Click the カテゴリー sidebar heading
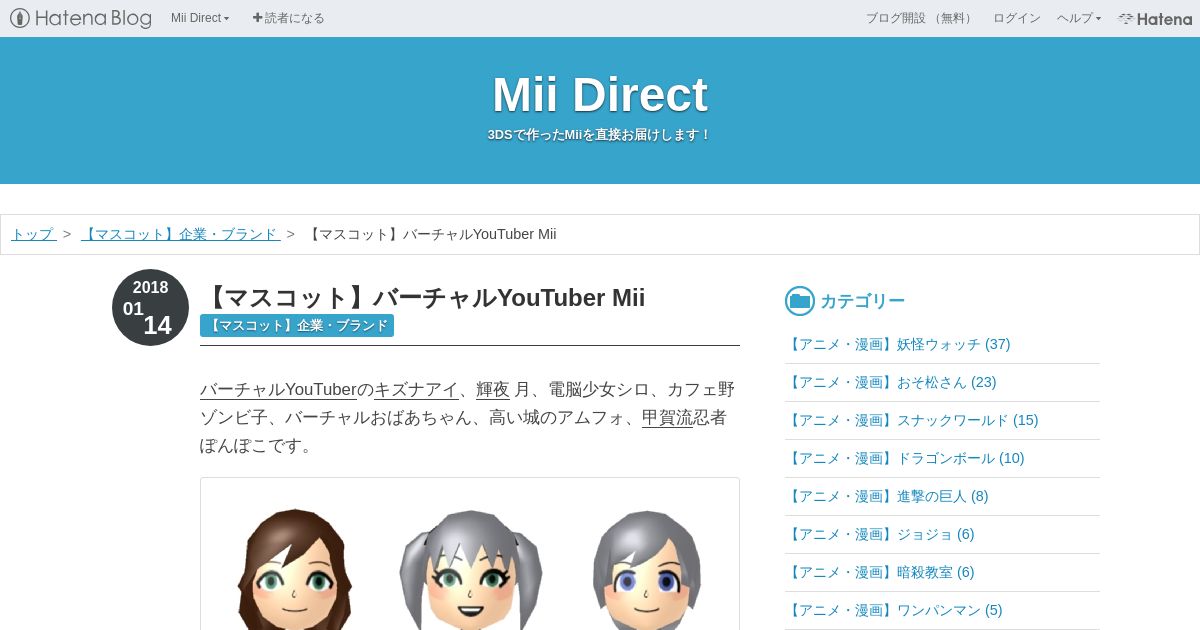The width and height of the screenshot is (1200, 630). click(x=862, y=301)
